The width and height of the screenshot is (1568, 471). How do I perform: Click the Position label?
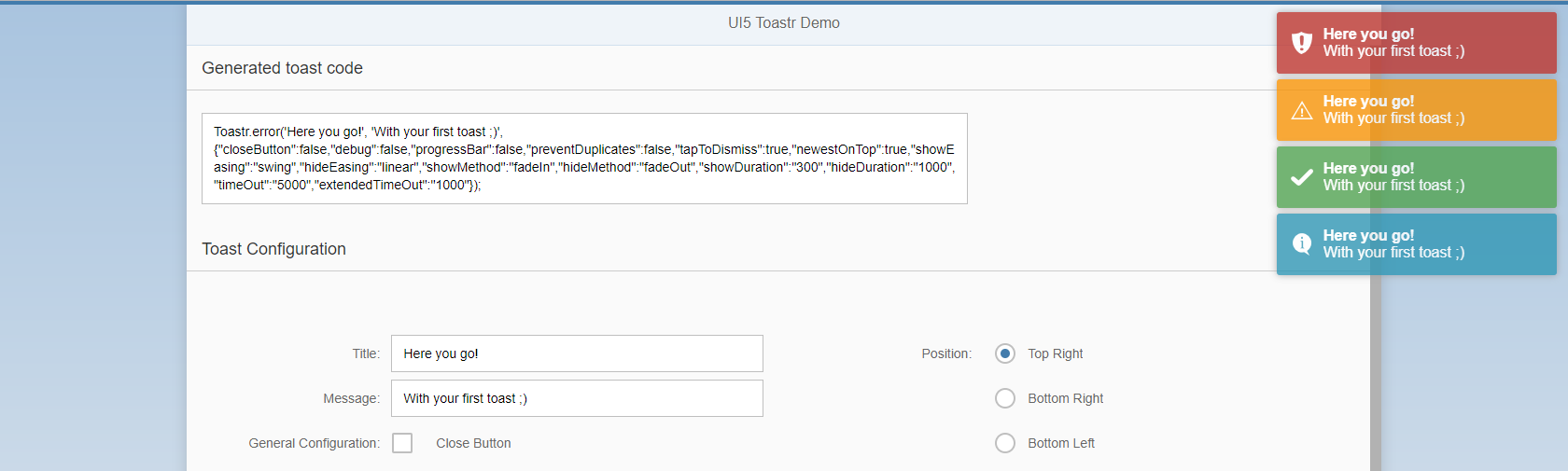946,353
